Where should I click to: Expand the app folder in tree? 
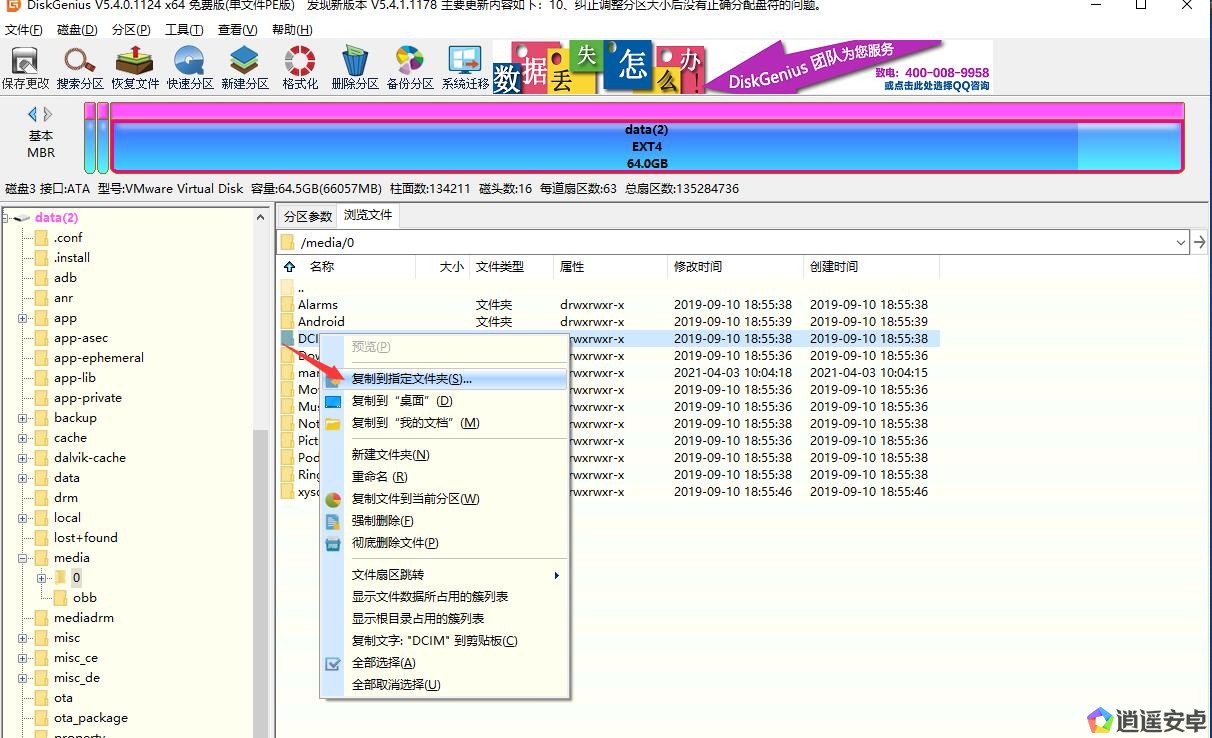(x=22, y=318)
